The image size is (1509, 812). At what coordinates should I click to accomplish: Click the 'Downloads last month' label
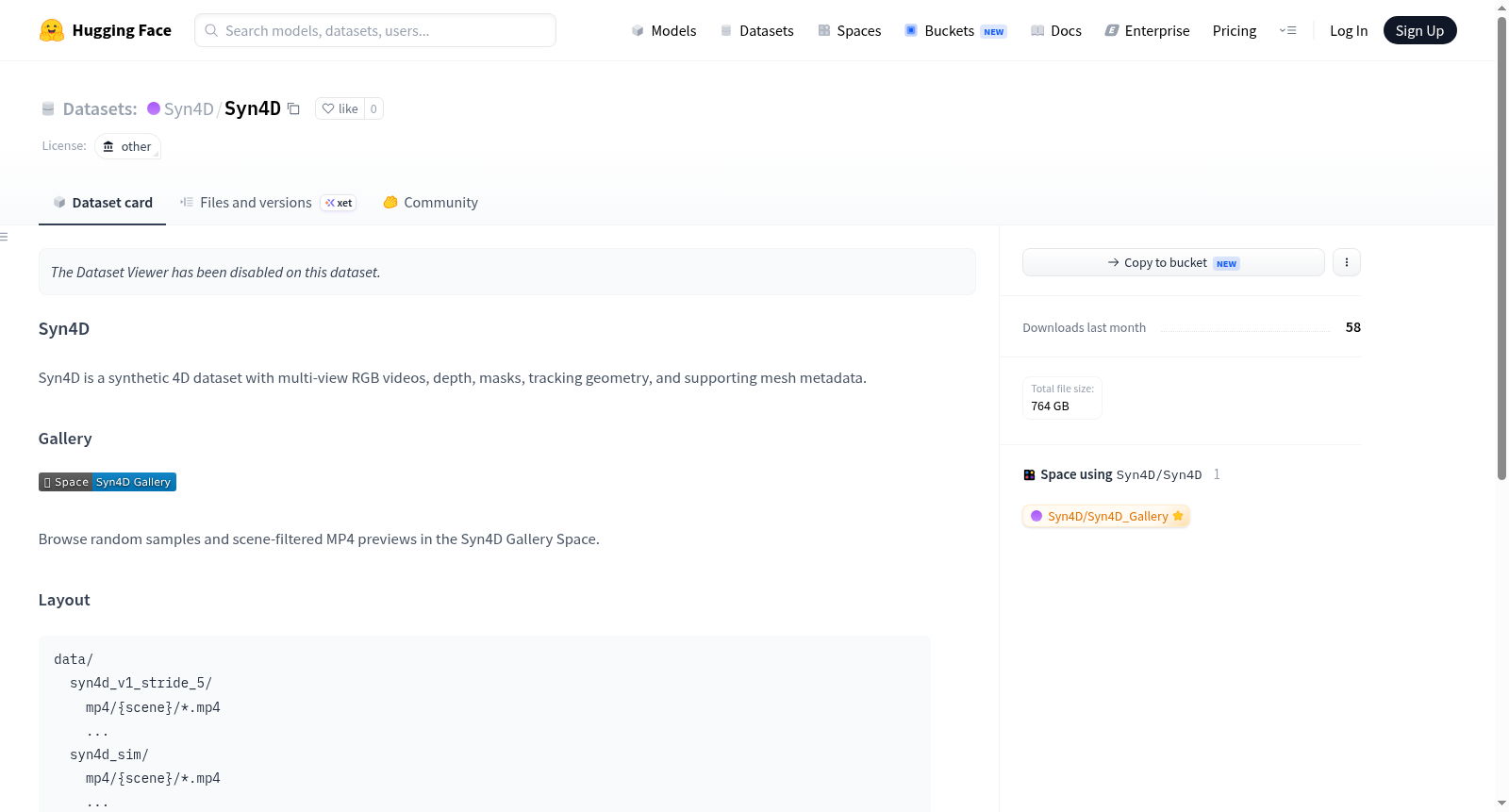pos(1085,327)
